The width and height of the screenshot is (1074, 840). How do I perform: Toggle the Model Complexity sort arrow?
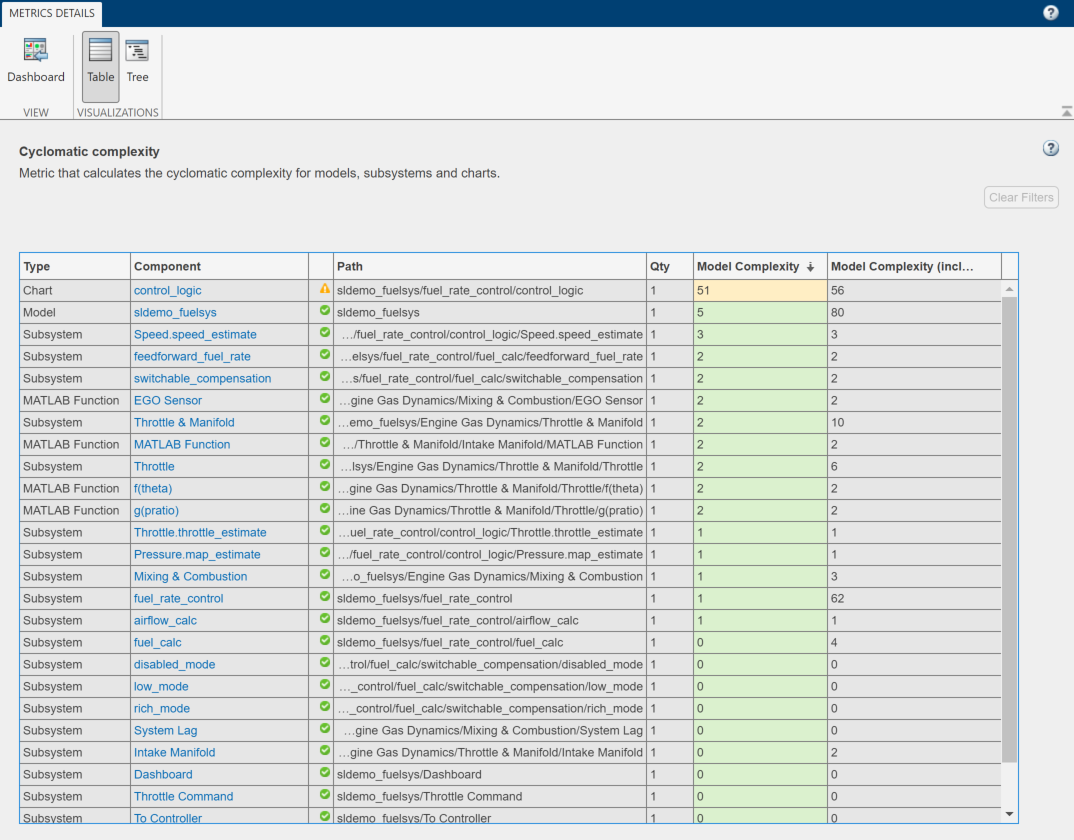(812, 265)
